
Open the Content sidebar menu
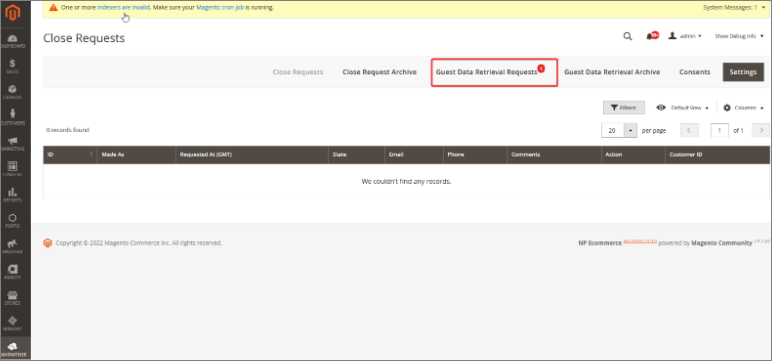click(x=13, y=169)
